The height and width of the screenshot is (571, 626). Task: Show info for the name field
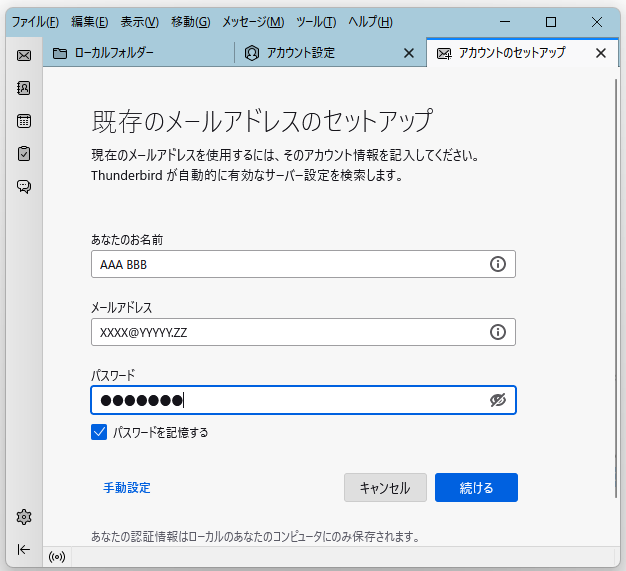pos(497,264)
